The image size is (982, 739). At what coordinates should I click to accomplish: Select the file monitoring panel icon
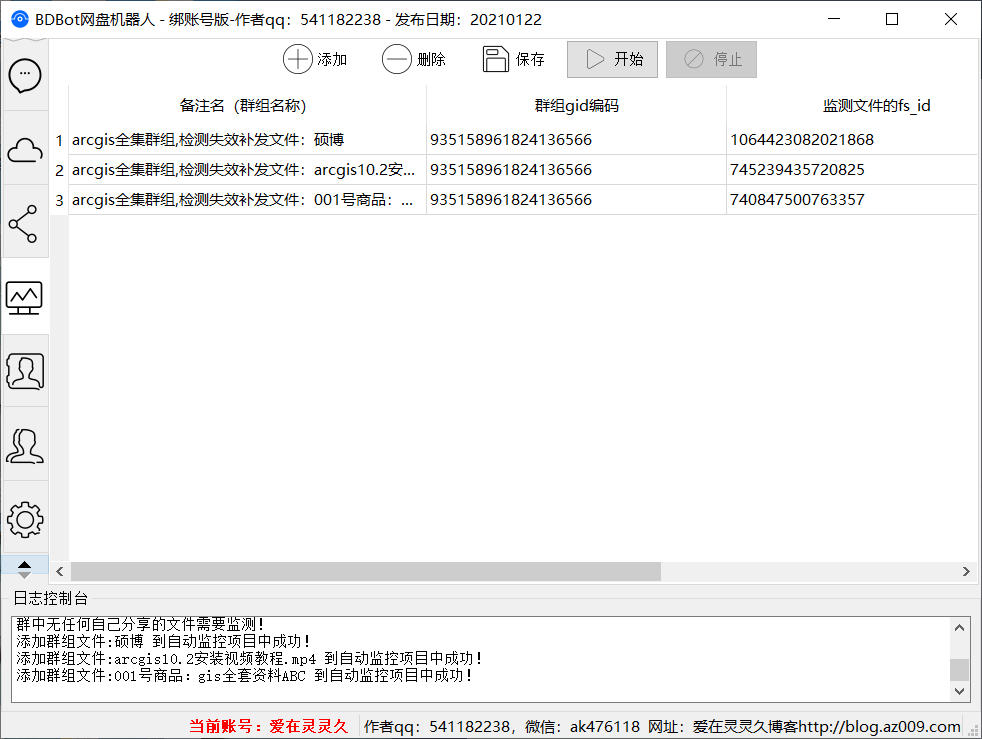coord(25,297)
